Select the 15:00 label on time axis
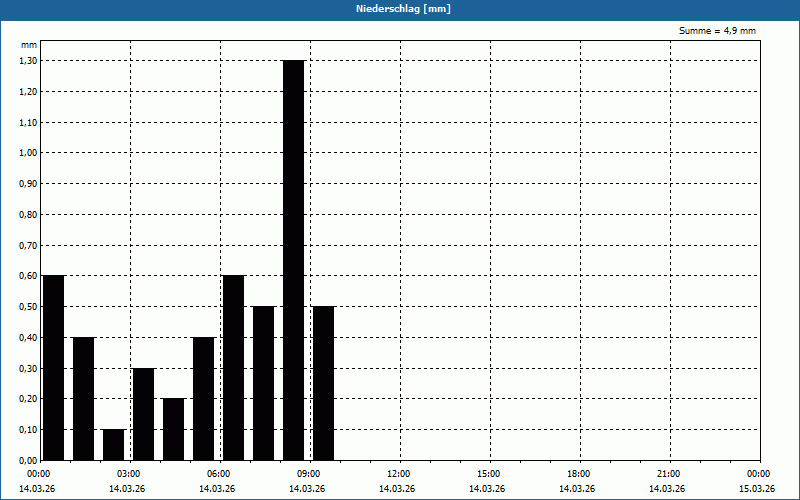This screenshot has height=500, width=800. [488, 474]
